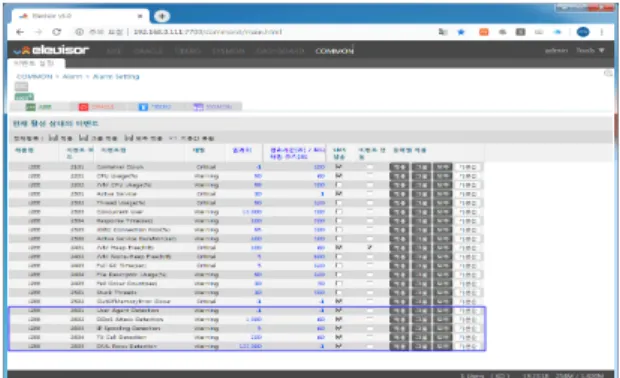This screenshot has height=378, width=620.
Task: Click threshold value in CPU Usage(%) row
Action: click(258, 176)
